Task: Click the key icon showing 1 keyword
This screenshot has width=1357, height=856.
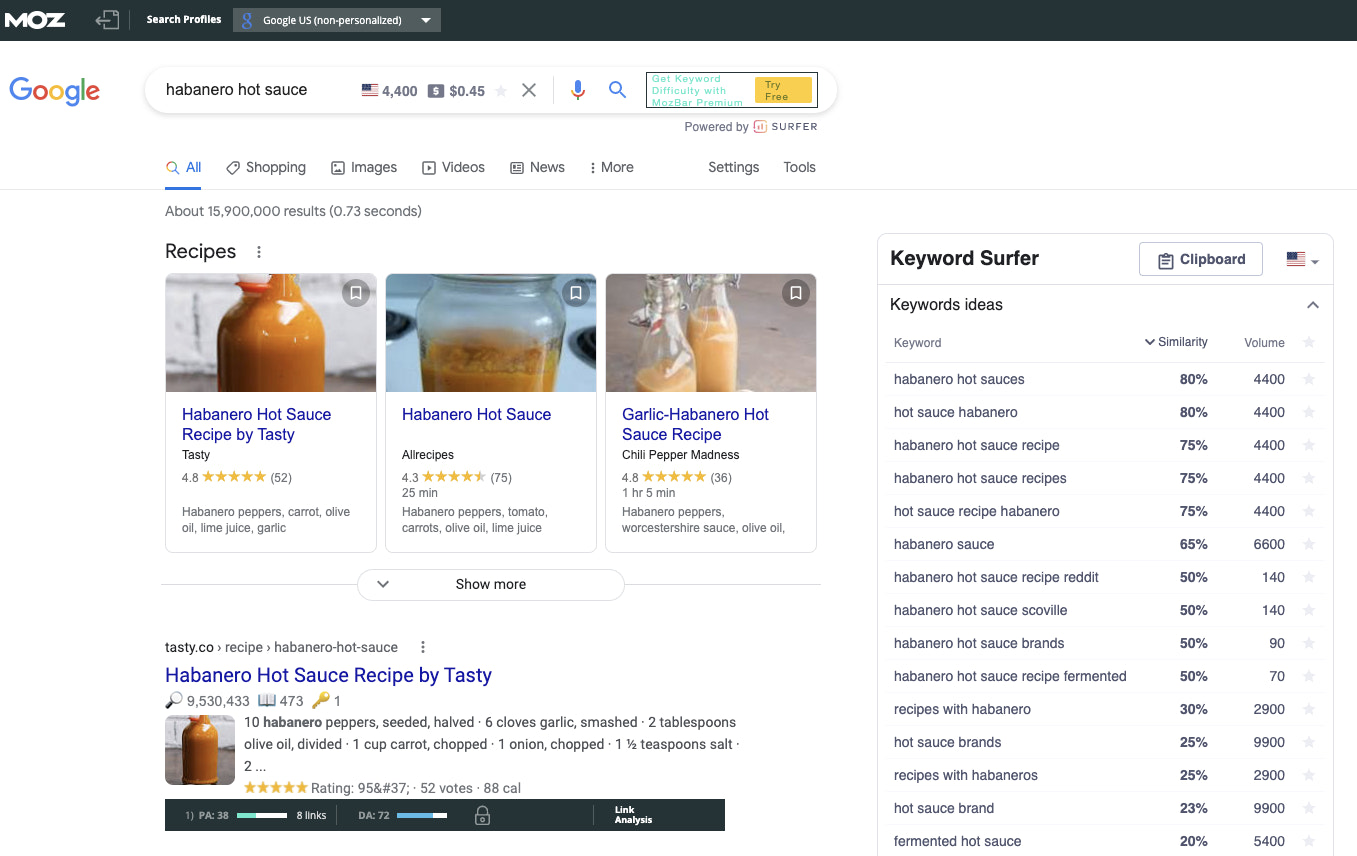Action: [x=323, y=700]
